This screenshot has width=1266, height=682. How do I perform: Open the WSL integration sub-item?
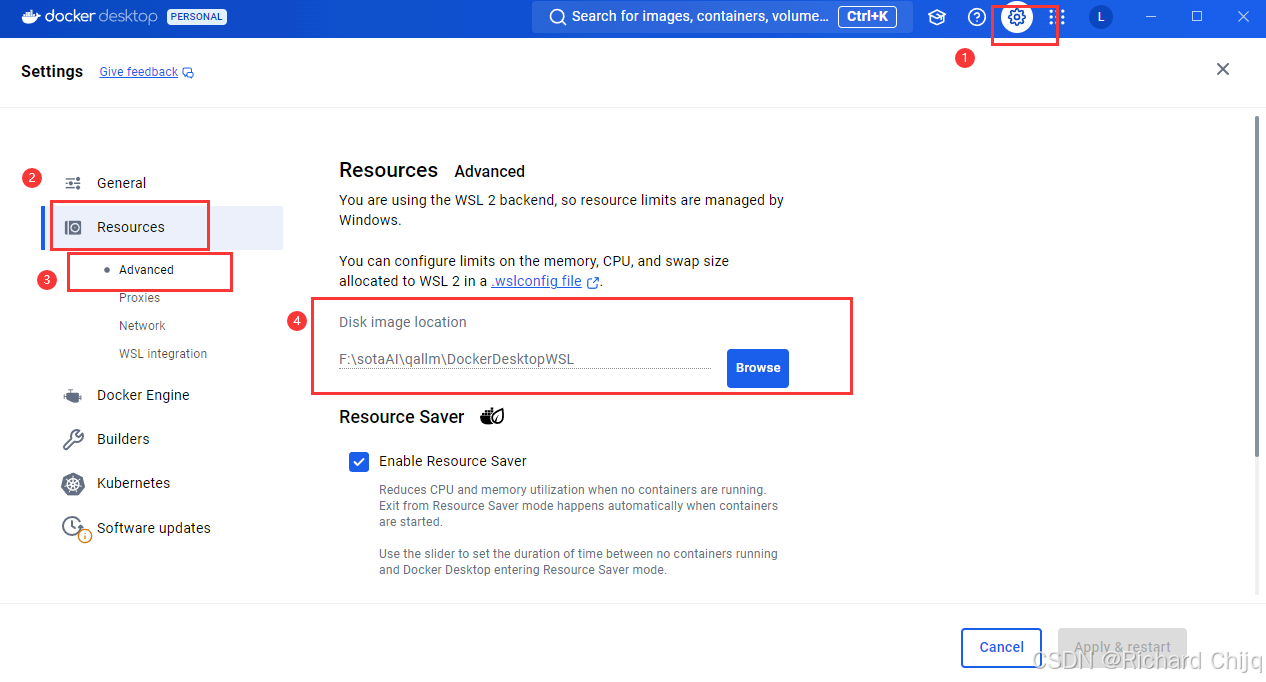tap(163, 354)
